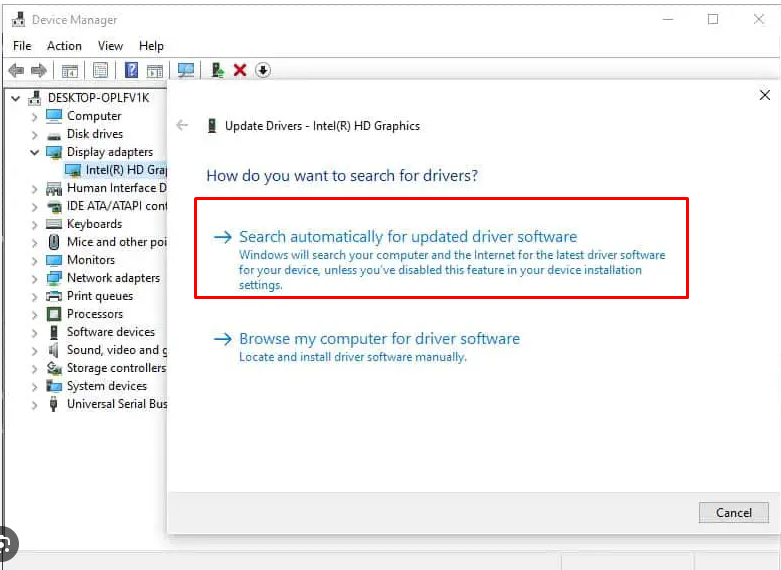Click the Network adapters category icon
Image resolution: width=781 pixels, height=570 pixels.
pyautogui.click(x=54, y=278)
